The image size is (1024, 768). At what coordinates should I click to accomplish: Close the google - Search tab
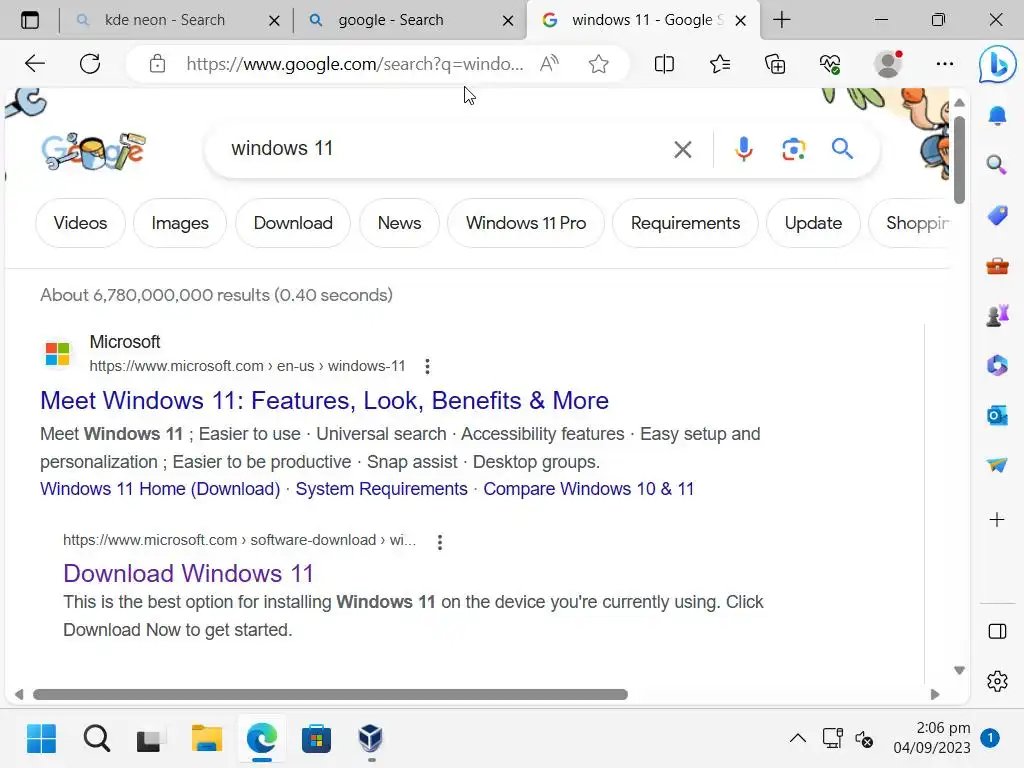(x=507, y=21)
